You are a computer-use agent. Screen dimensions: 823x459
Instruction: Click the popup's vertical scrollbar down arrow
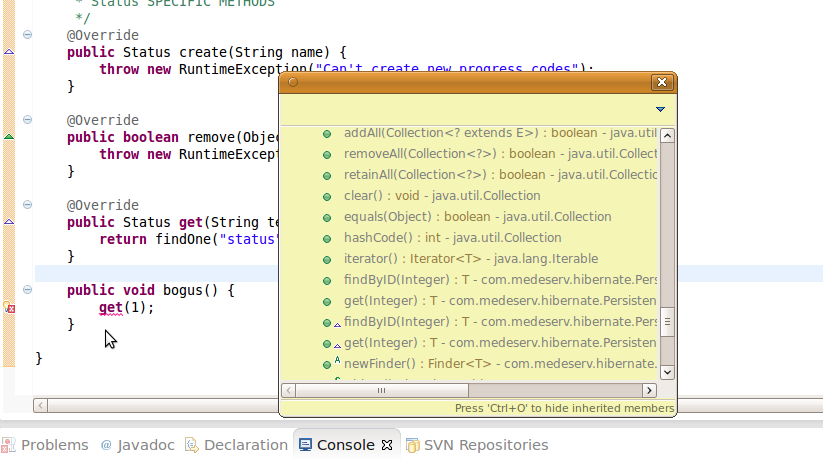[x=668, y=373]
